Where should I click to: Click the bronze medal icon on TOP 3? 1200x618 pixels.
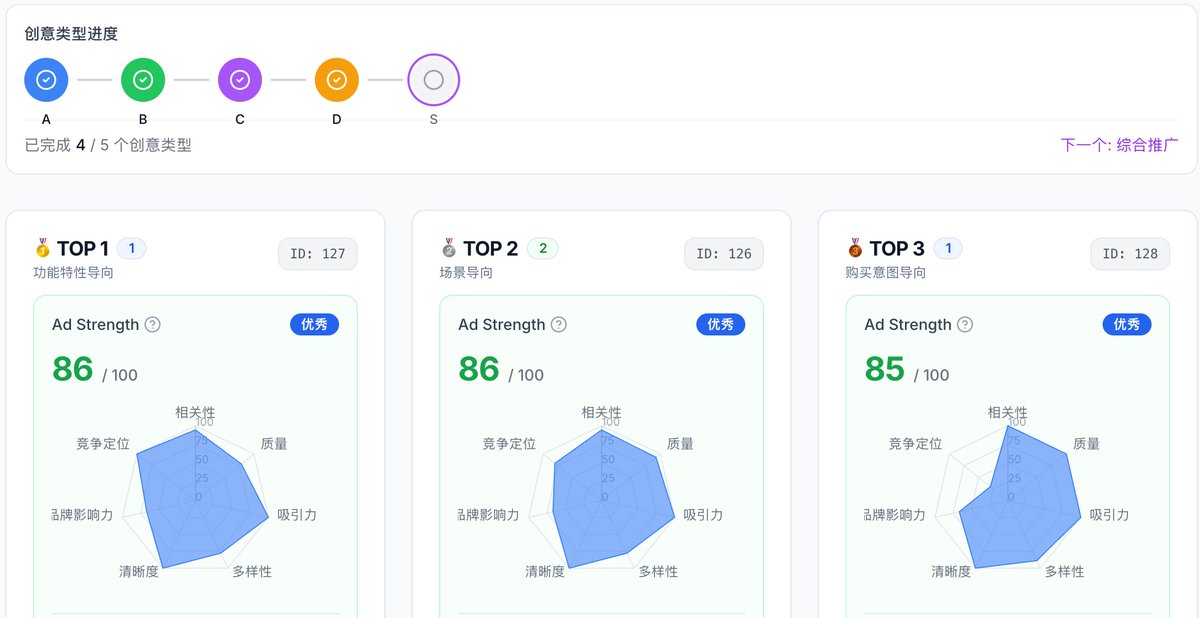coord(854,248)
